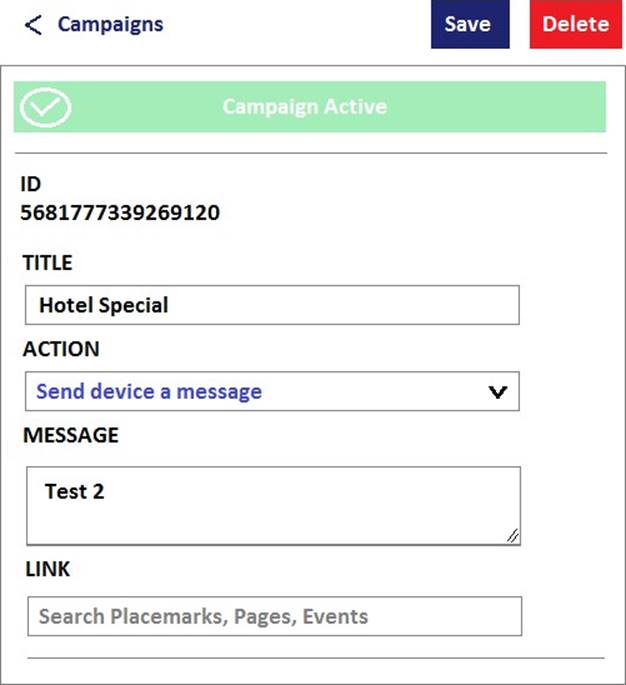Select the campaign ID number text
626x685 pixels.
pyautogui.click(x=120, y=213)
